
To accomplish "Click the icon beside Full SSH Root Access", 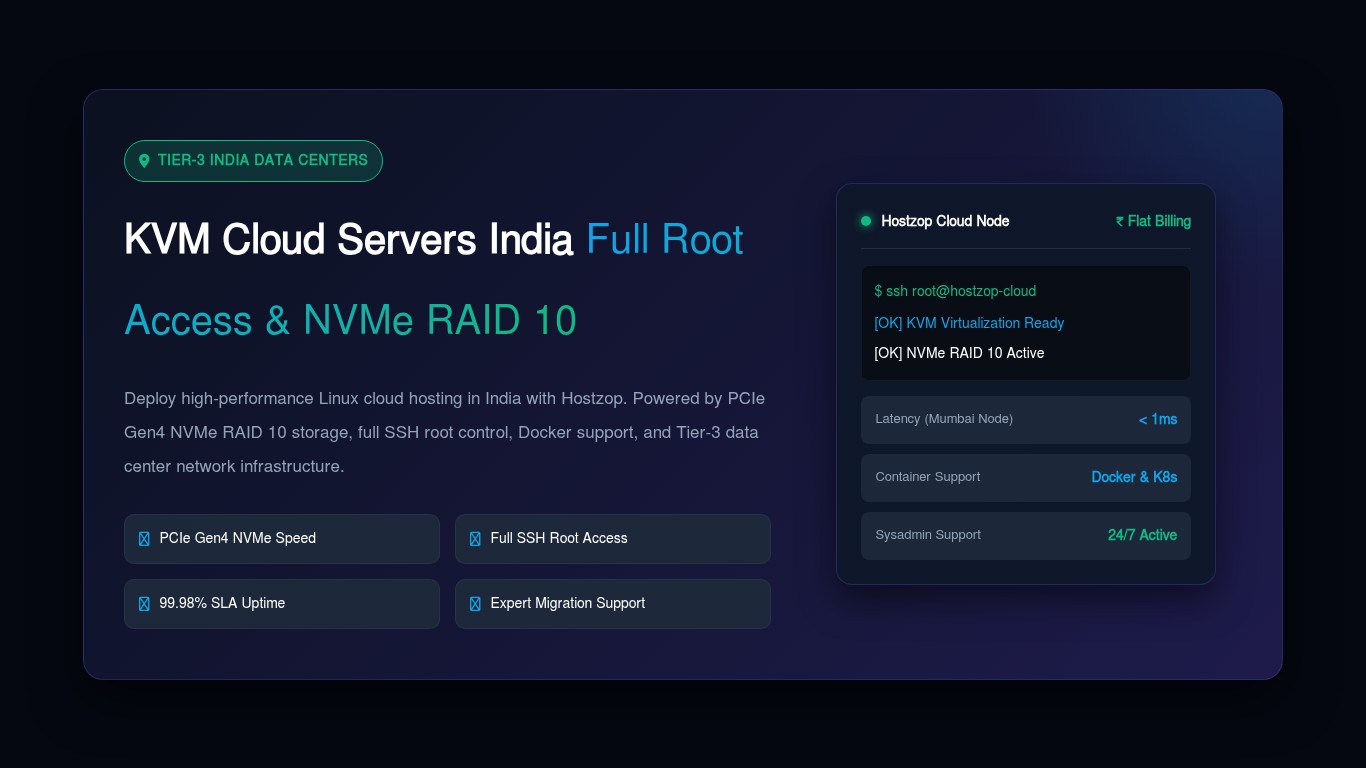I will point(475,539).
